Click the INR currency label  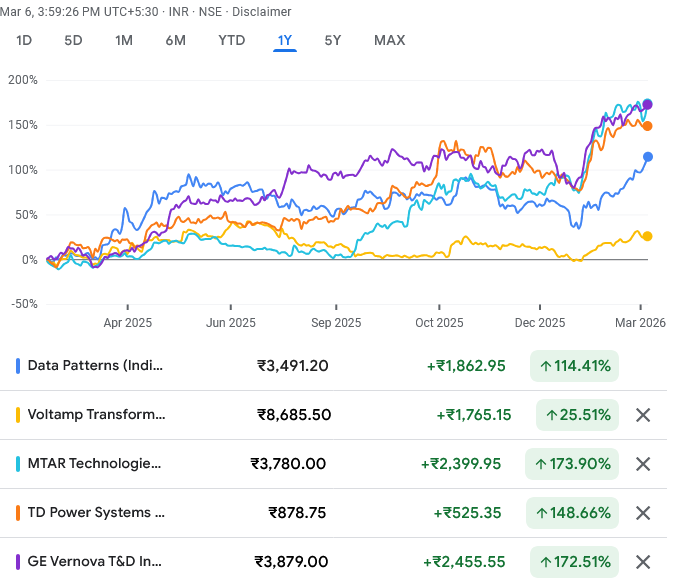click(x=179, y=12)
